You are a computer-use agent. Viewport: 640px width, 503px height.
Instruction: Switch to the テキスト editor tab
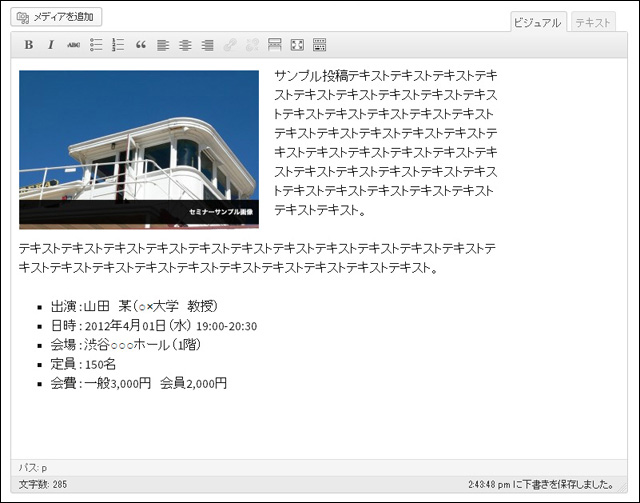click(593, 22)
